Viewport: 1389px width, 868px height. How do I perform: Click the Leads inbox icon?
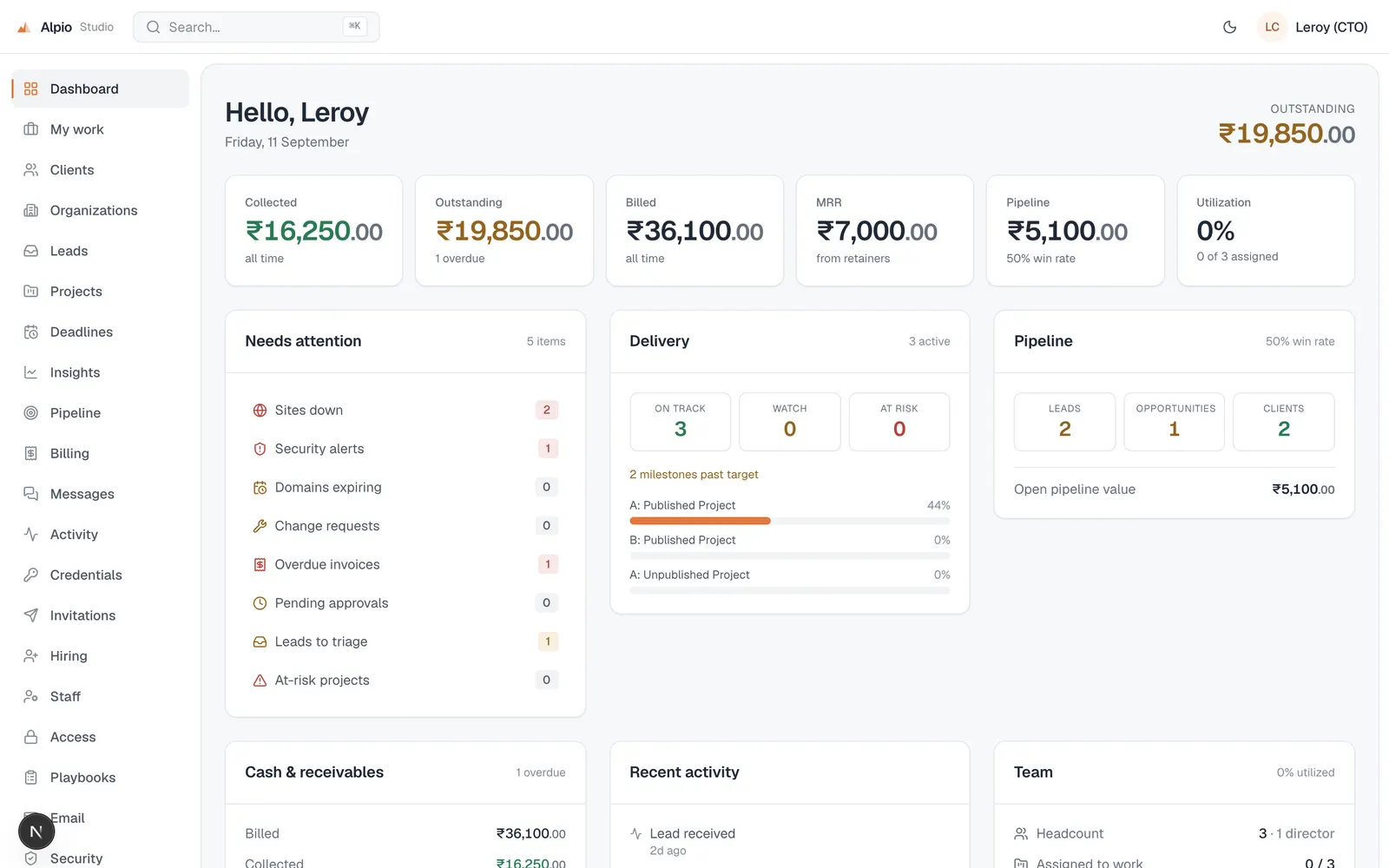point(31,251)
